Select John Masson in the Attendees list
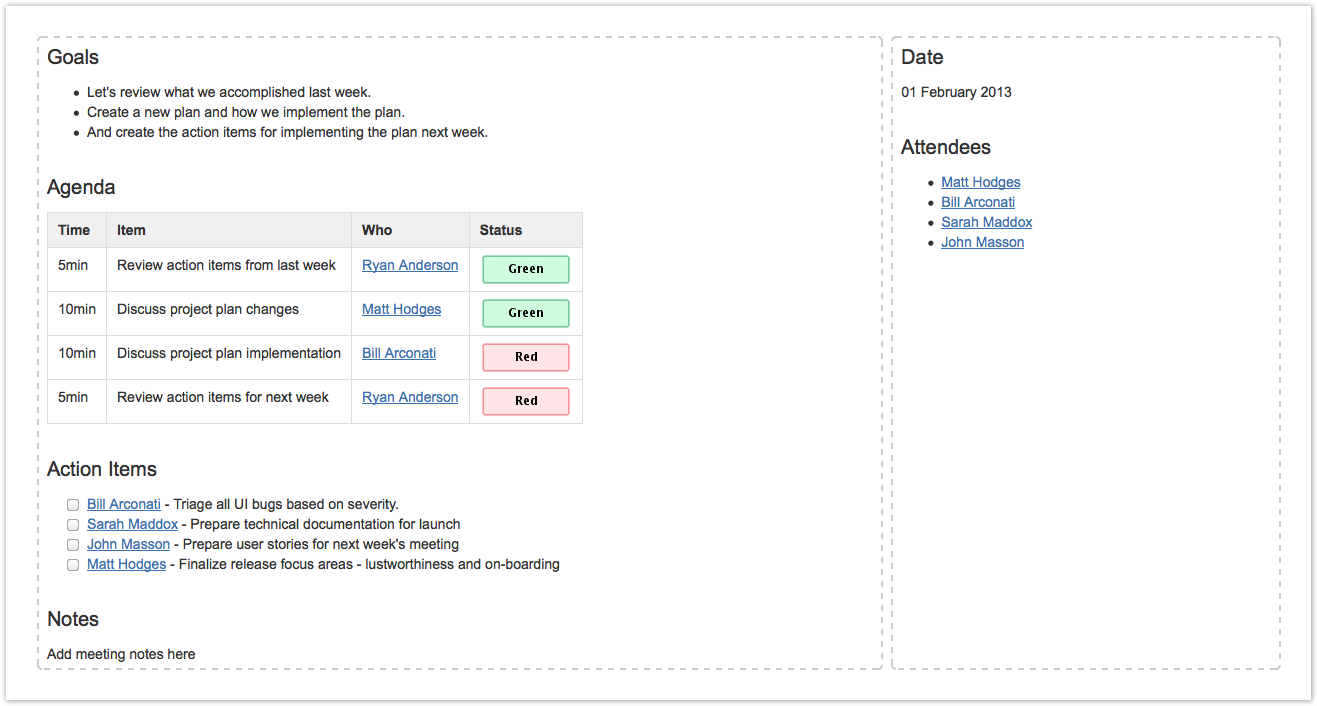1317x706 pixels. (x=983, y=242)
